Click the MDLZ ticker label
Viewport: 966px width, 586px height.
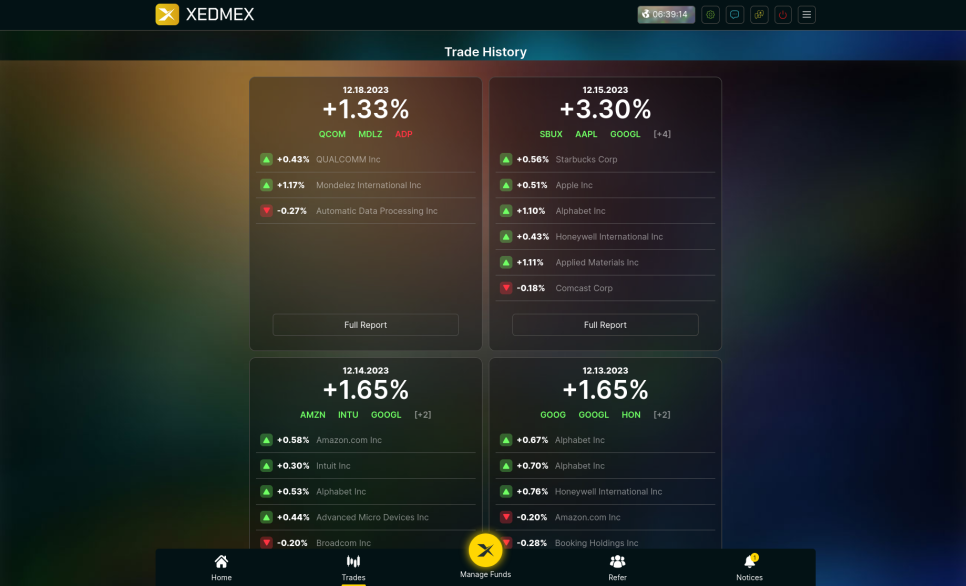pos(370,134)
